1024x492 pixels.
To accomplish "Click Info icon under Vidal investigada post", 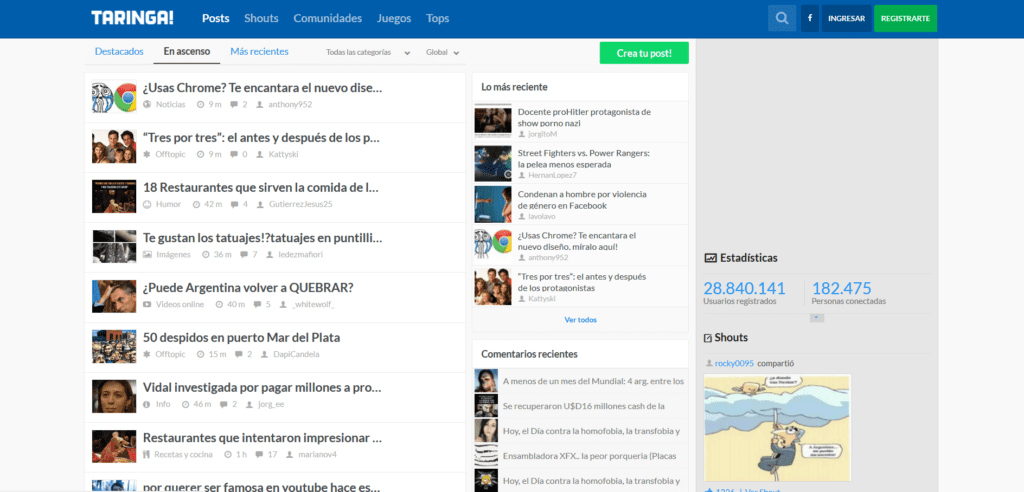I will [147, 404].
